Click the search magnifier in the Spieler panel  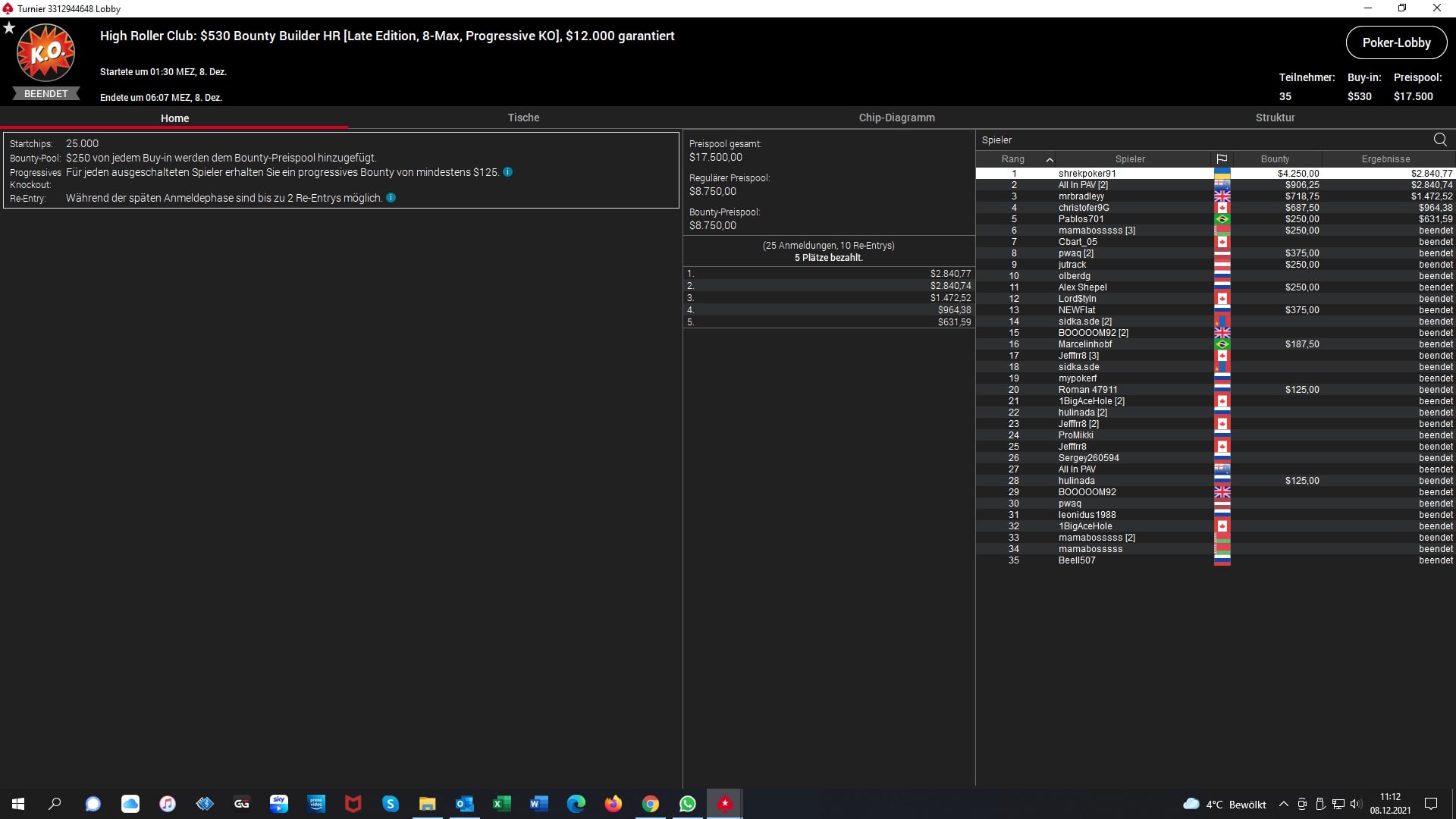tap(1439, 140)
